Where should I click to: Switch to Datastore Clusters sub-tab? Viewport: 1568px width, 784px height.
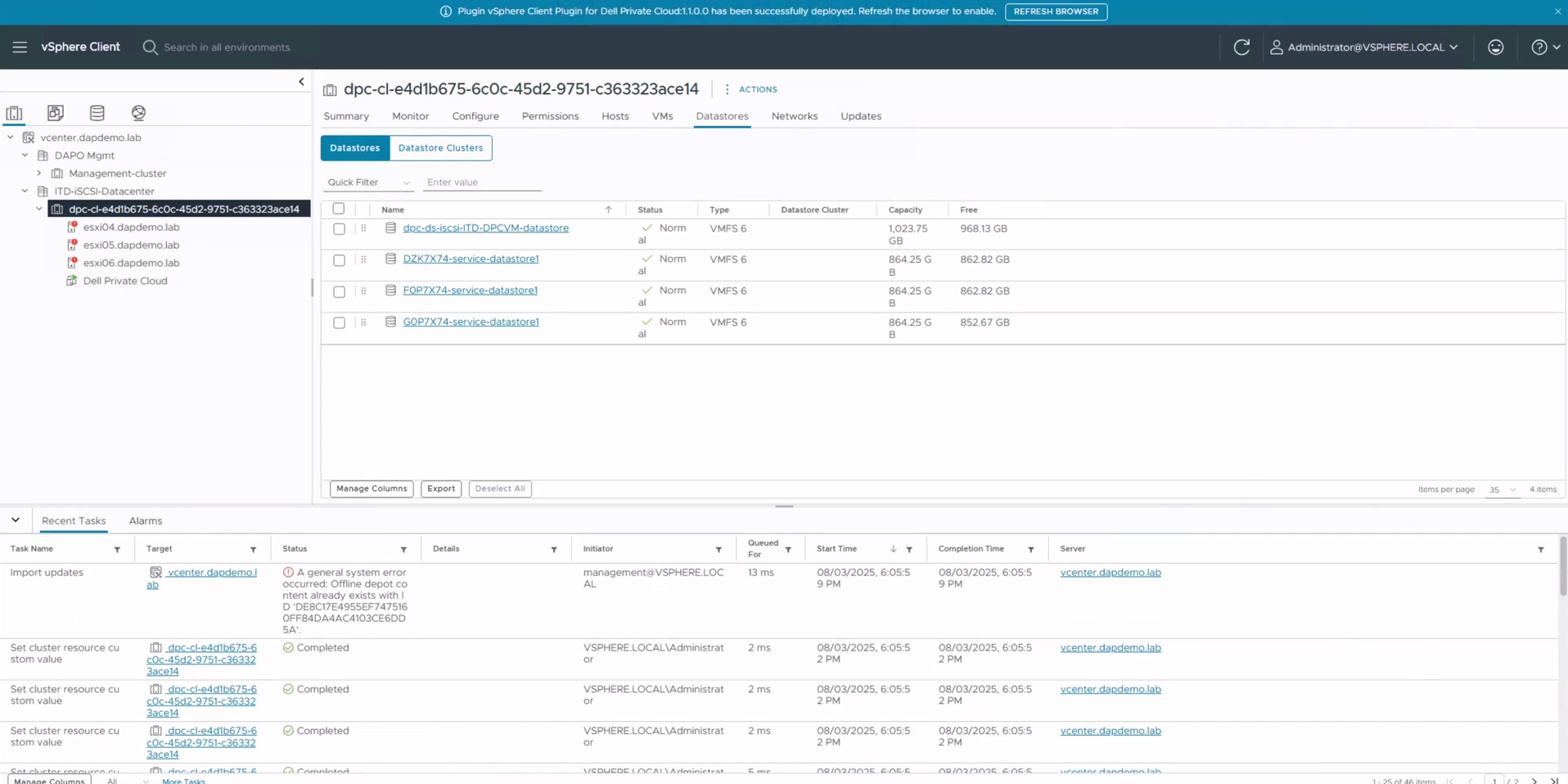pyautogui.click(x=440, y=148)
